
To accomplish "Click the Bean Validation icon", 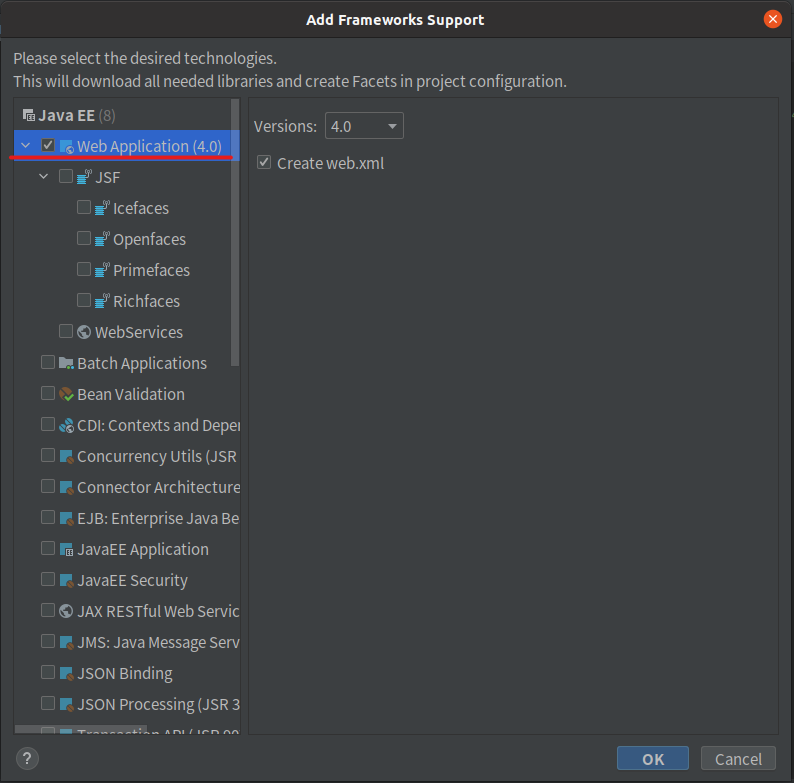I will pyautogui.click(x=66, y=394).
